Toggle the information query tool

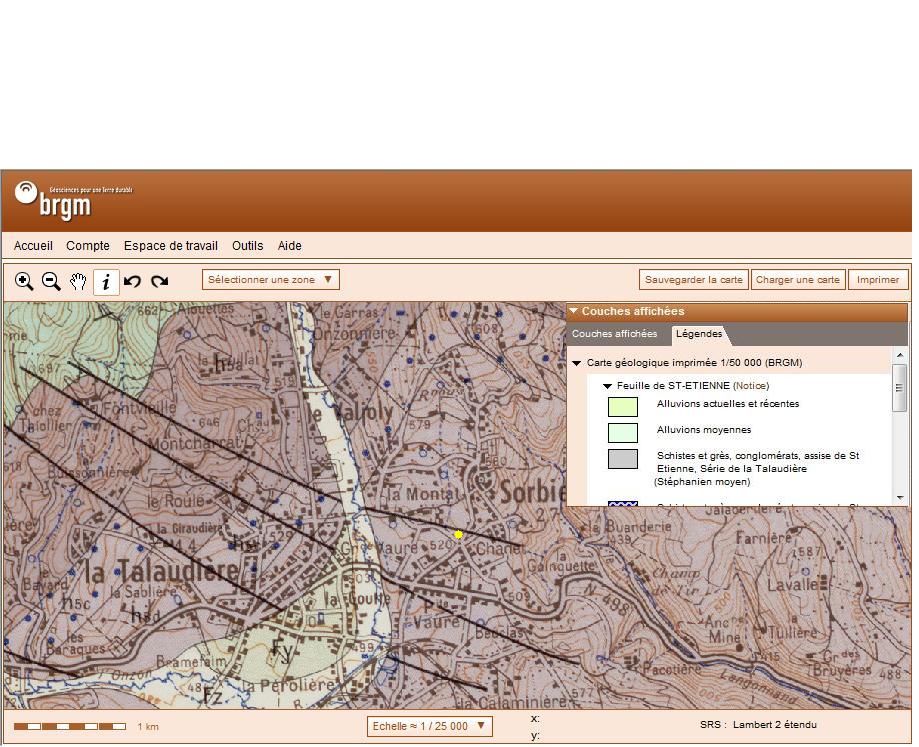[x=106, y=282]
